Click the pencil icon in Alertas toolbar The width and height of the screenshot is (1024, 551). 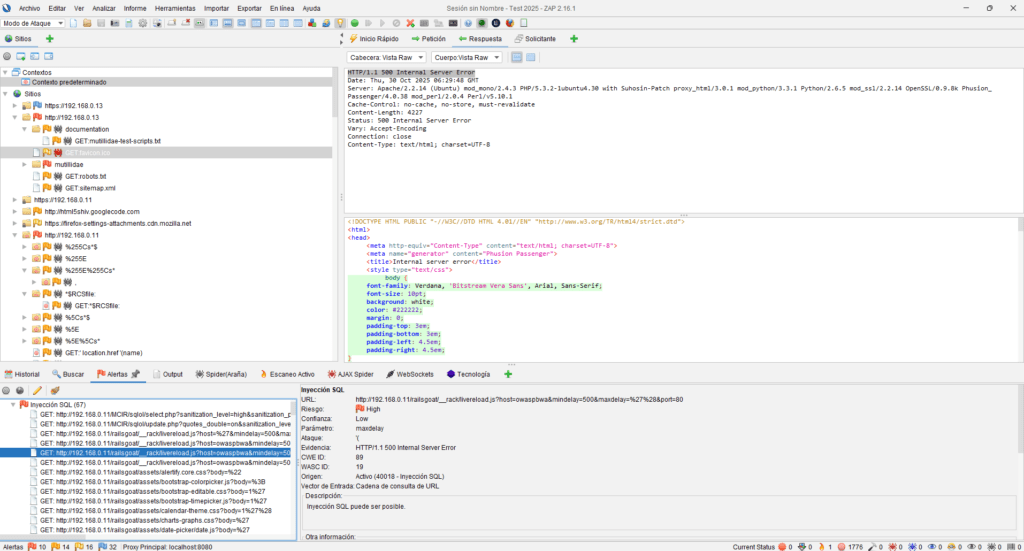point(37,390)
